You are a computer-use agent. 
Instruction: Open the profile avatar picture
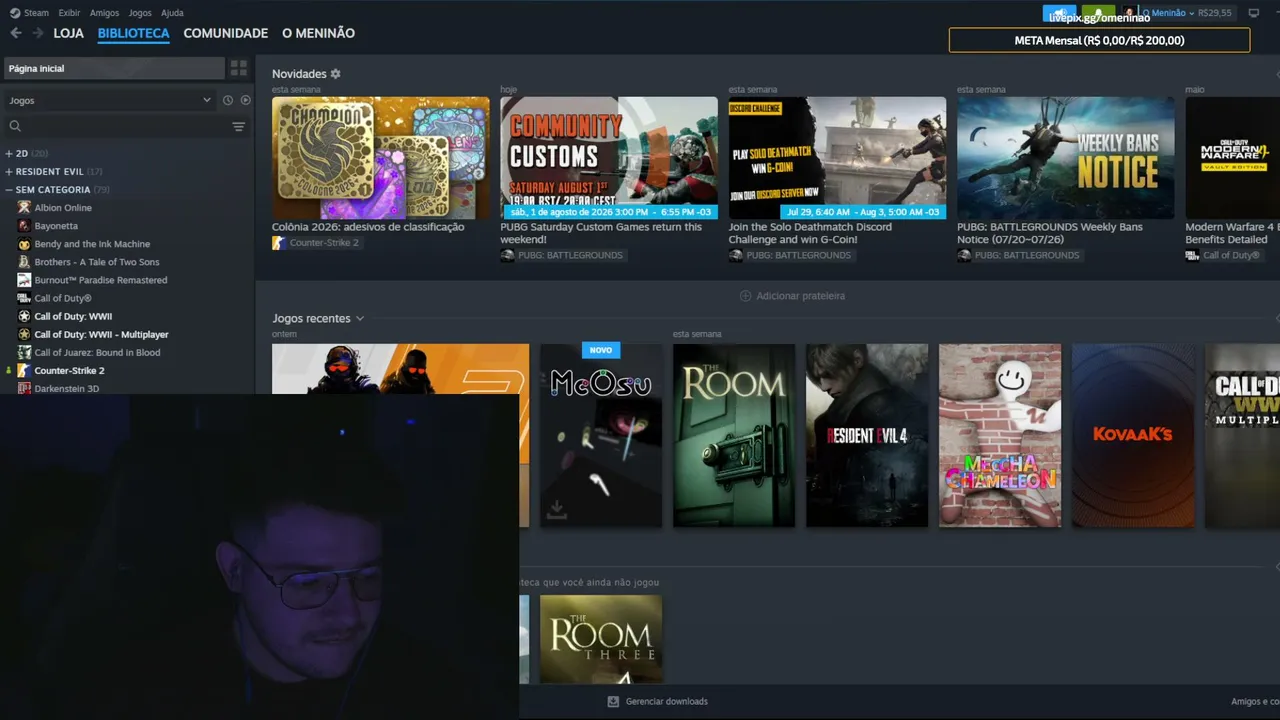1129,13
